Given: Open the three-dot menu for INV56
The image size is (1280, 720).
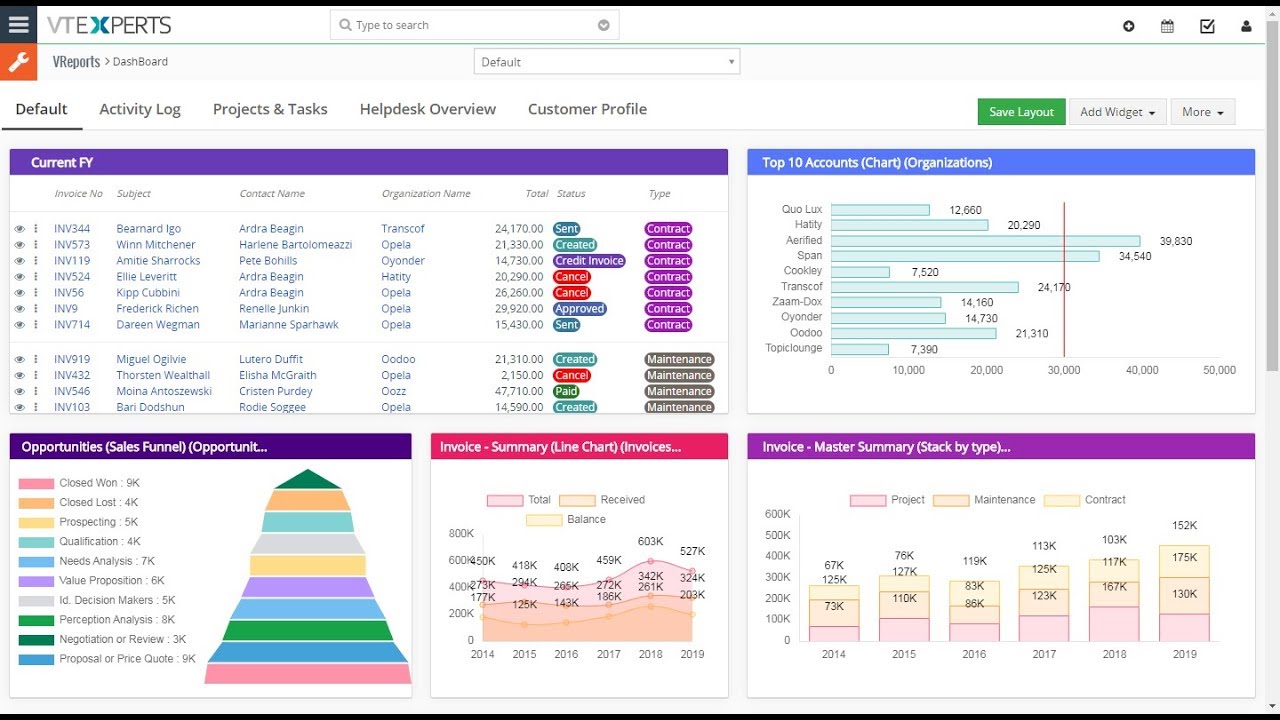Looking at the screenshot, I should click(x=36, y=293).
